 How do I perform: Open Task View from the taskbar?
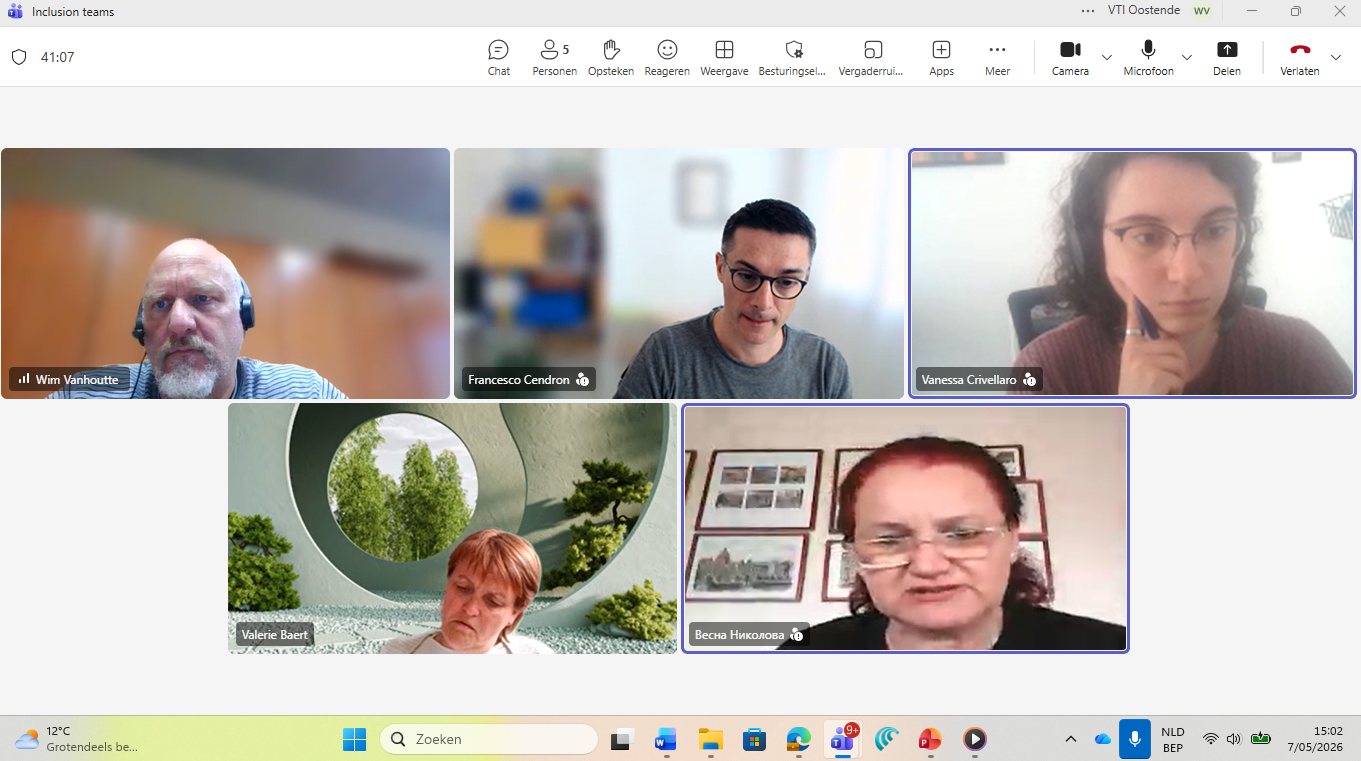pyautogui.click(x=624, y=739)
